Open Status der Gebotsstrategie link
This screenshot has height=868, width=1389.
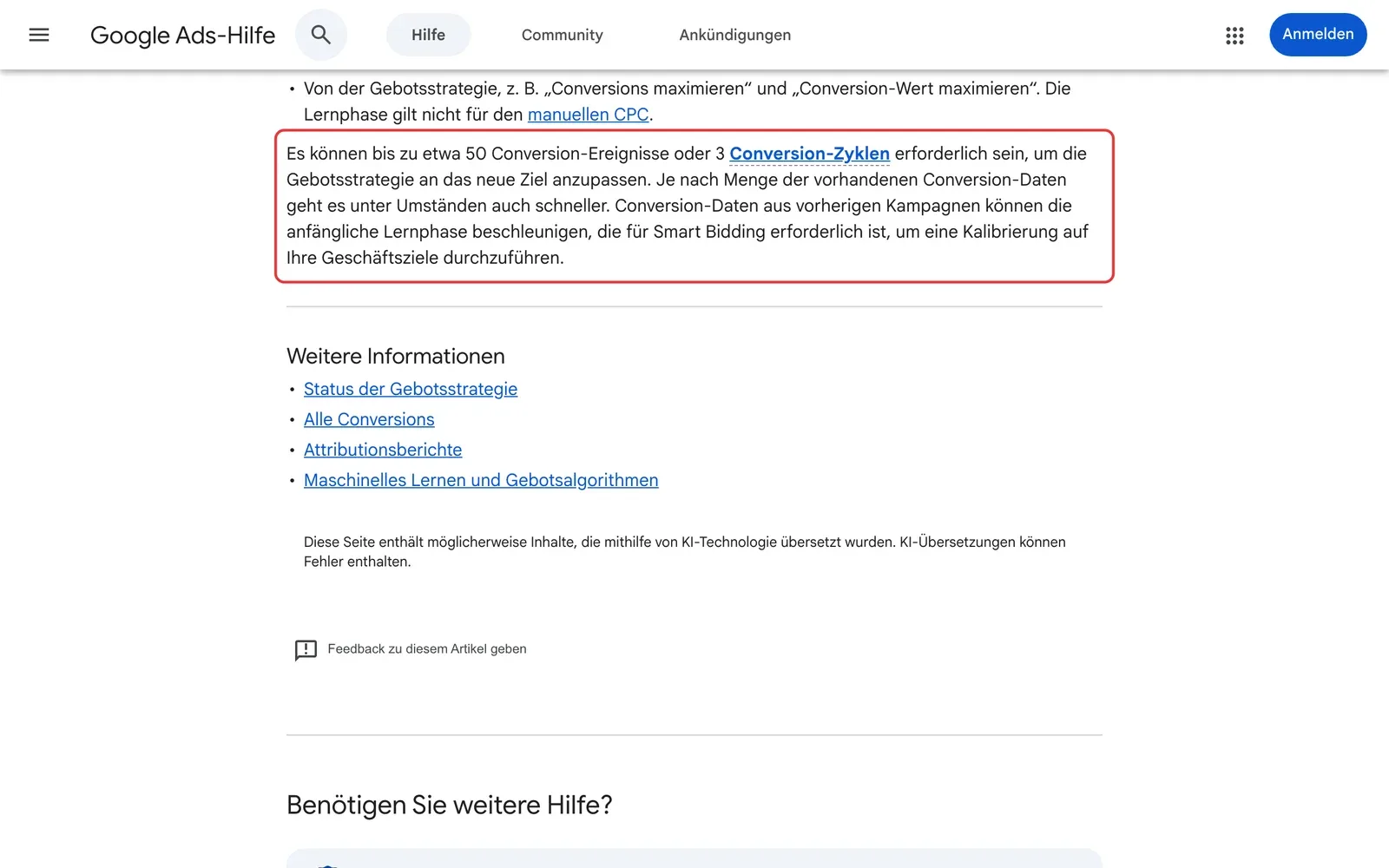411,389
